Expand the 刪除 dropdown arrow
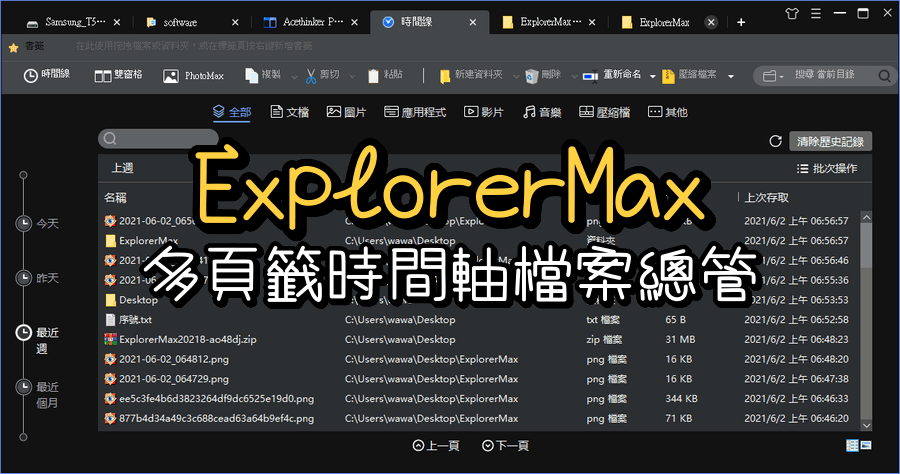This screenshot has width=900, height=474. click(x=574, y=76)
